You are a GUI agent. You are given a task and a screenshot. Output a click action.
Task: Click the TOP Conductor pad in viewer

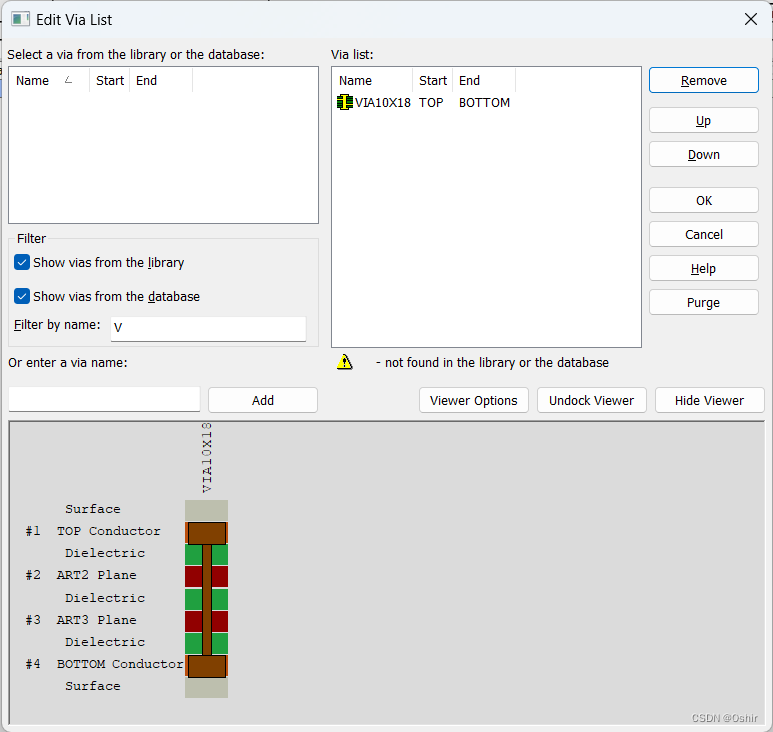click(x=207, y=532)
